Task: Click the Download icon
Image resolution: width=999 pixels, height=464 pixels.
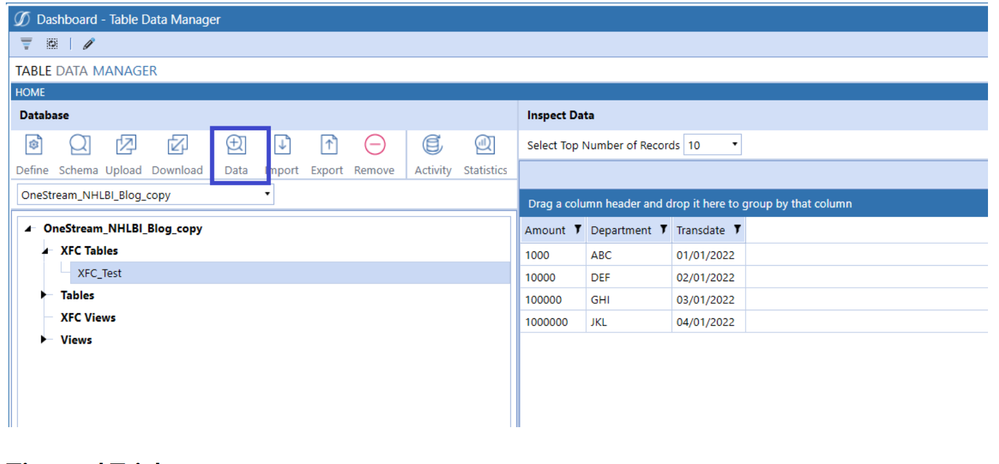Action: pos(177,145)
